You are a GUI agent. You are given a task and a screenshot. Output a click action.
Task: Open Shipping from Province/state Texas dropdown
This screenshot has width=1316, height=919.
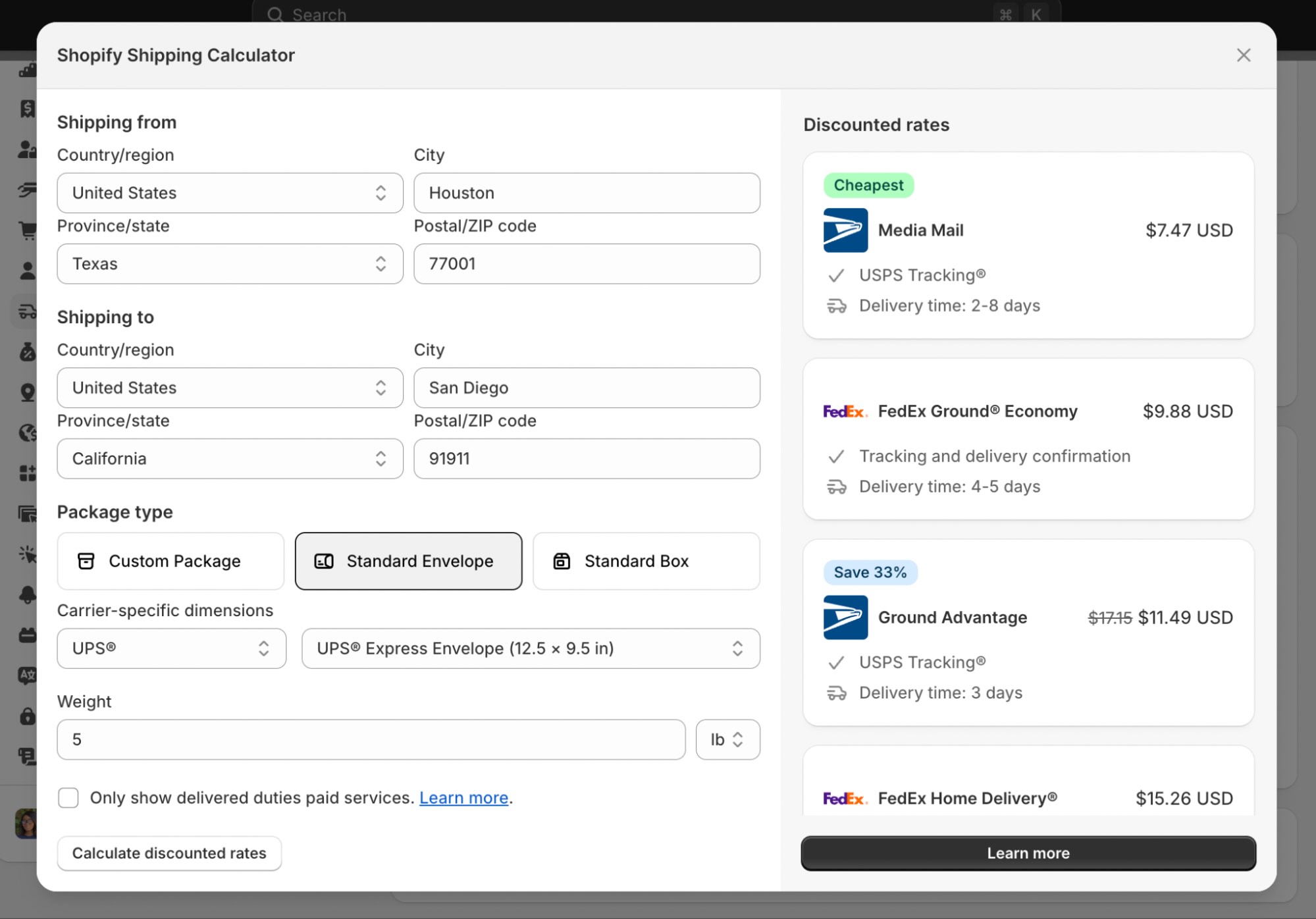pyautogui.click(x=230, y=264)
